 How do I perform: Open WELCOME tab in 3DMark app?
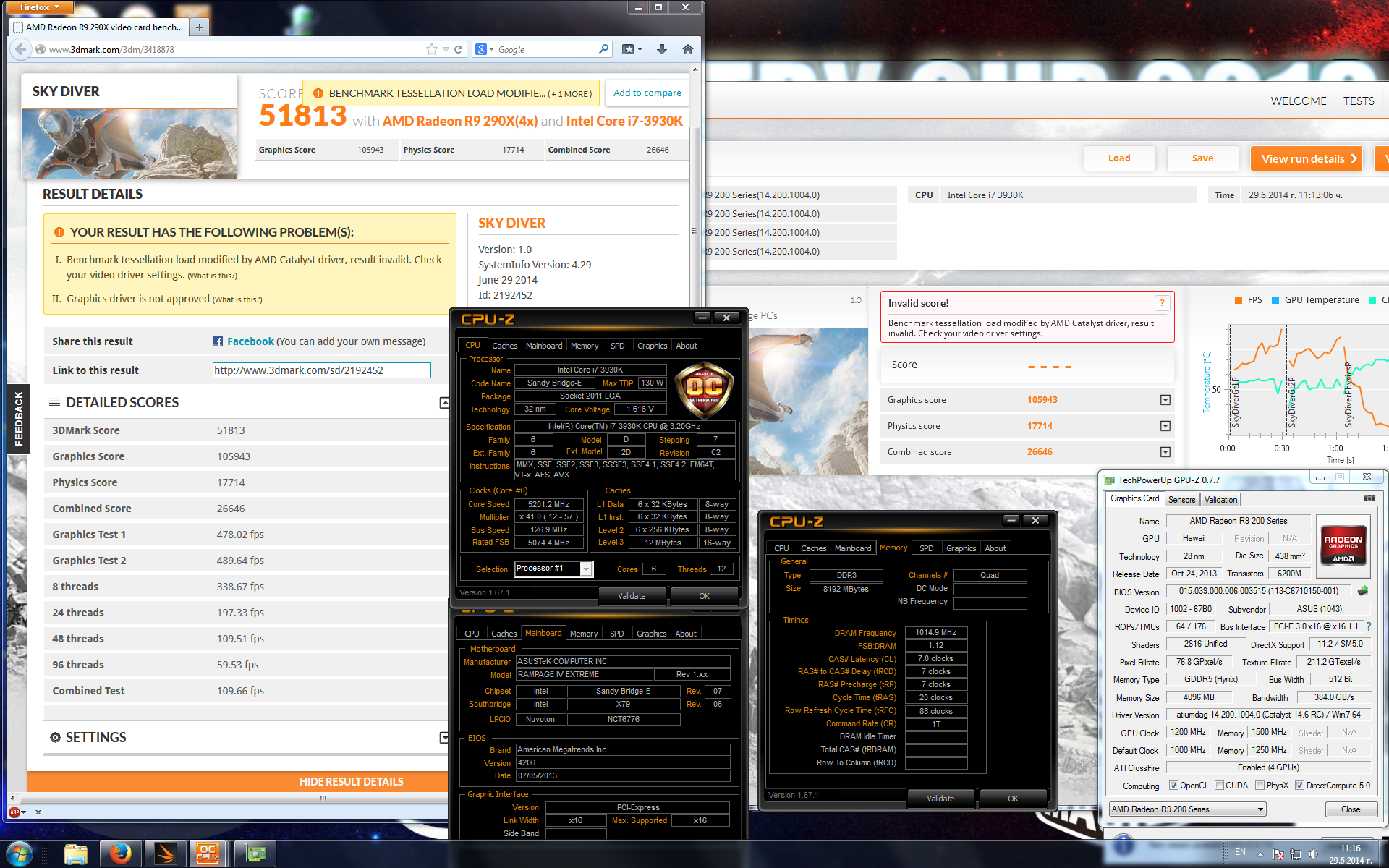[1299, 101]
